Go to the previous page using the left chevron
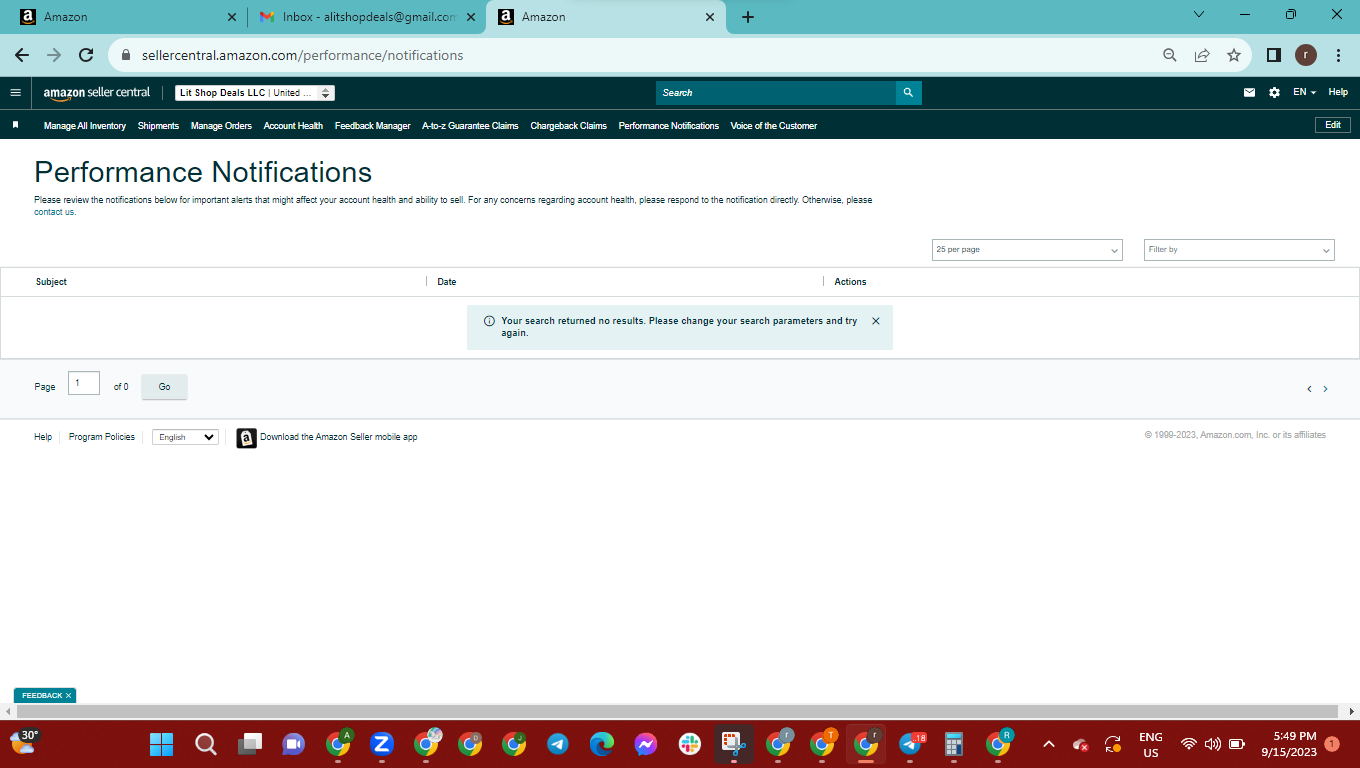1360x768 pixels. point(1309,389)
